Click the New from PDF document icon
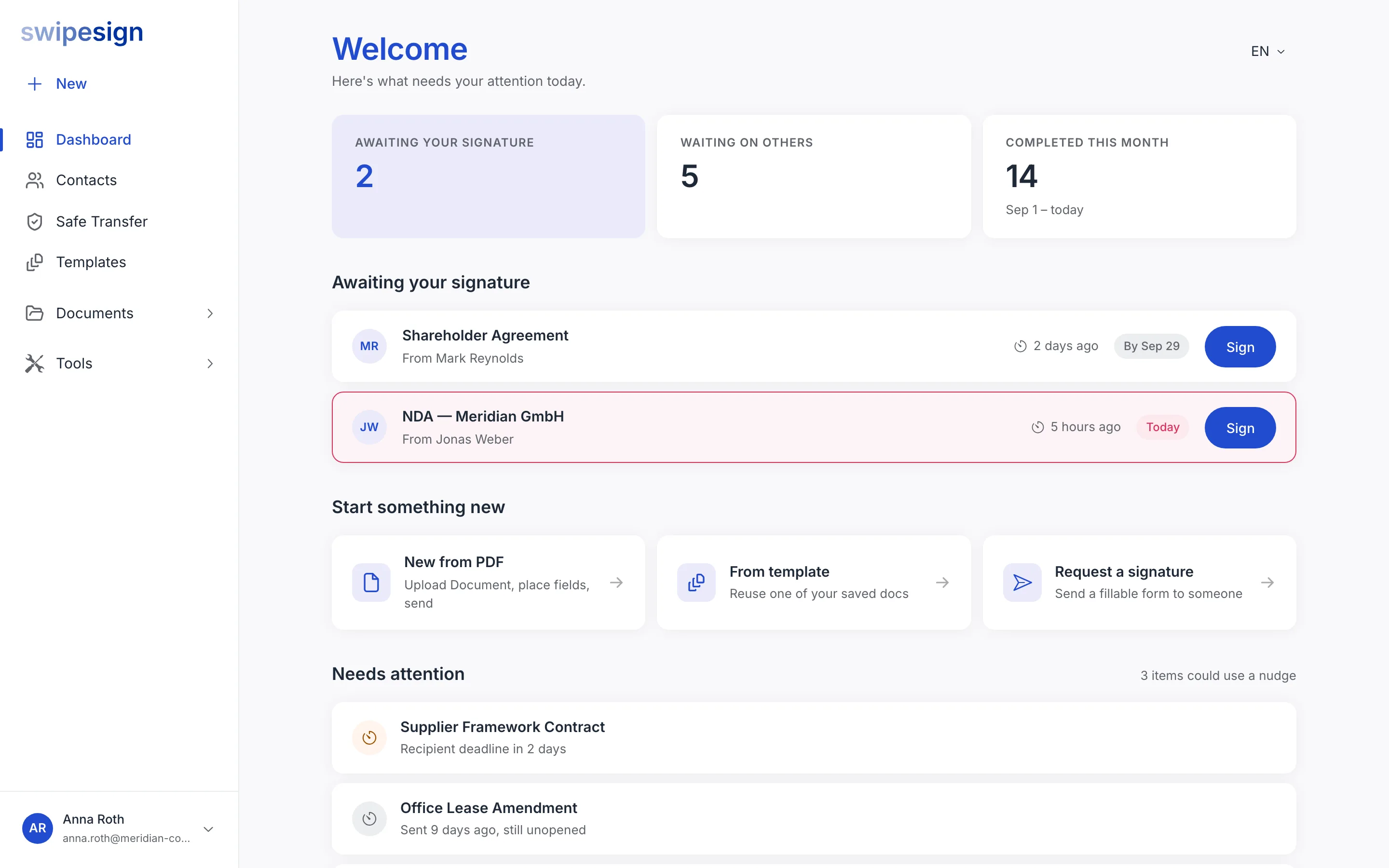Viewport: 1389px width, 868px height. click(371, 583)
